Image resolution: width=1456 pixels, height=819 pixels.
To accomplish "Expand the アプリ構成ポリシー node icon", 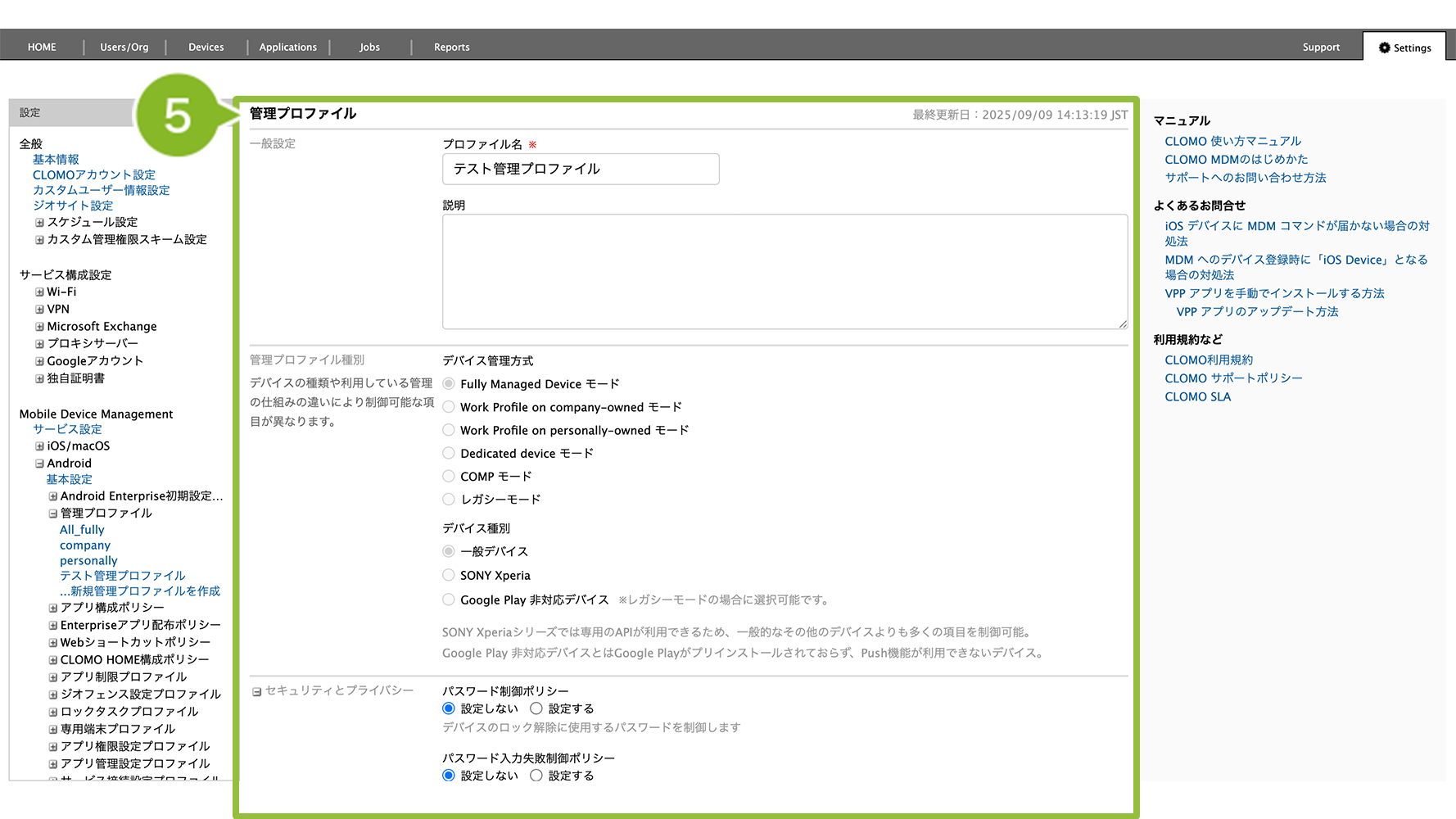I will [52, 608].
